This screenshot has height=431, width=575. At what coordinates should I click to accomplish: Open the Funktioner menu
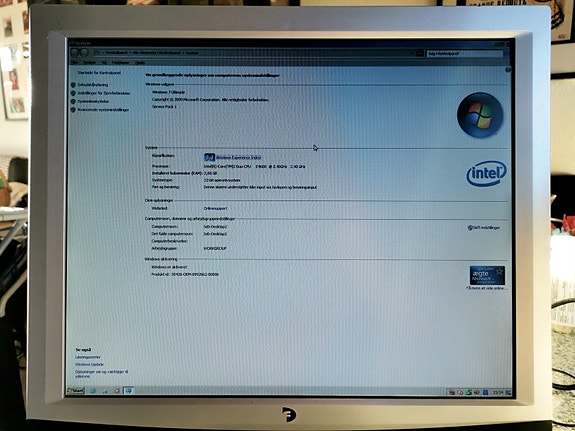click(x=121, y=62)
